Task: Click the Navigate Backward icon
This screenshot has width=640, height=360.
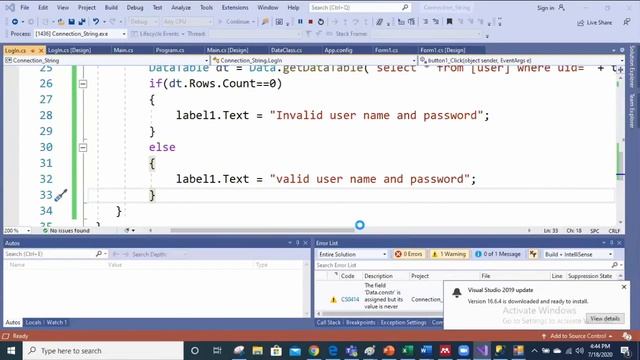Action: coord(15,22)
